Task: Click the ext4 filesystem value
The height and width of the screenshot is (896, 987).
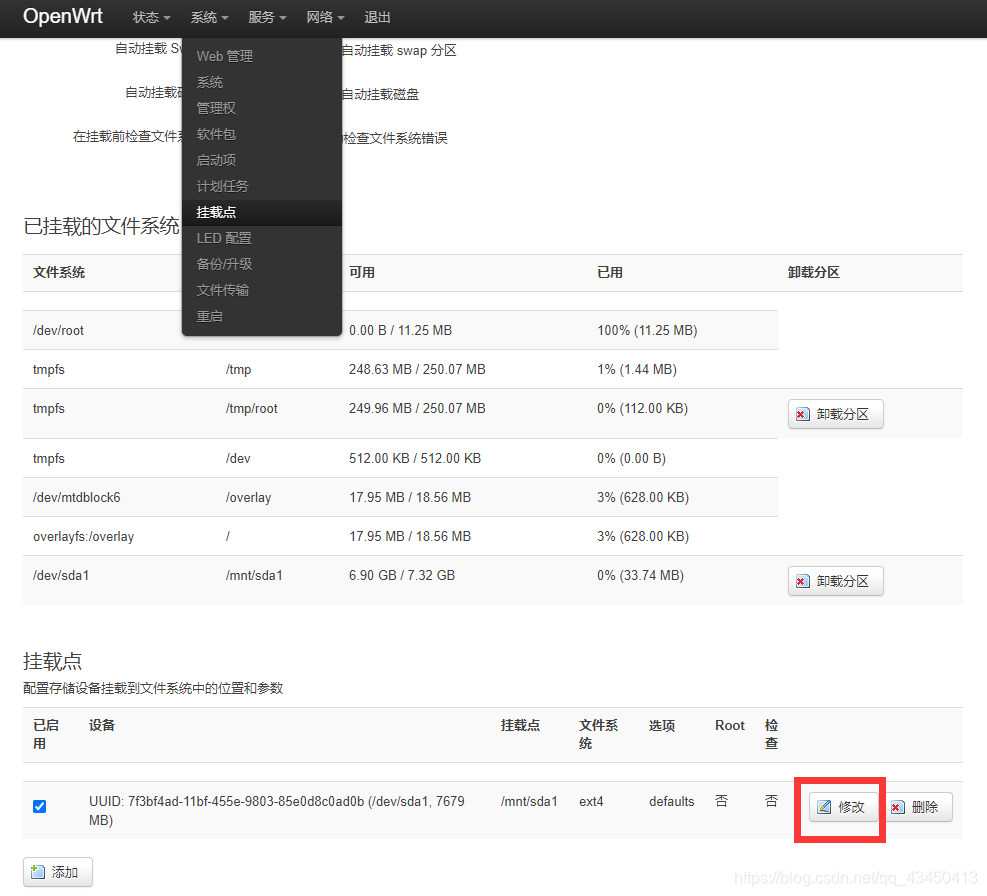Action: coord(591,802)
